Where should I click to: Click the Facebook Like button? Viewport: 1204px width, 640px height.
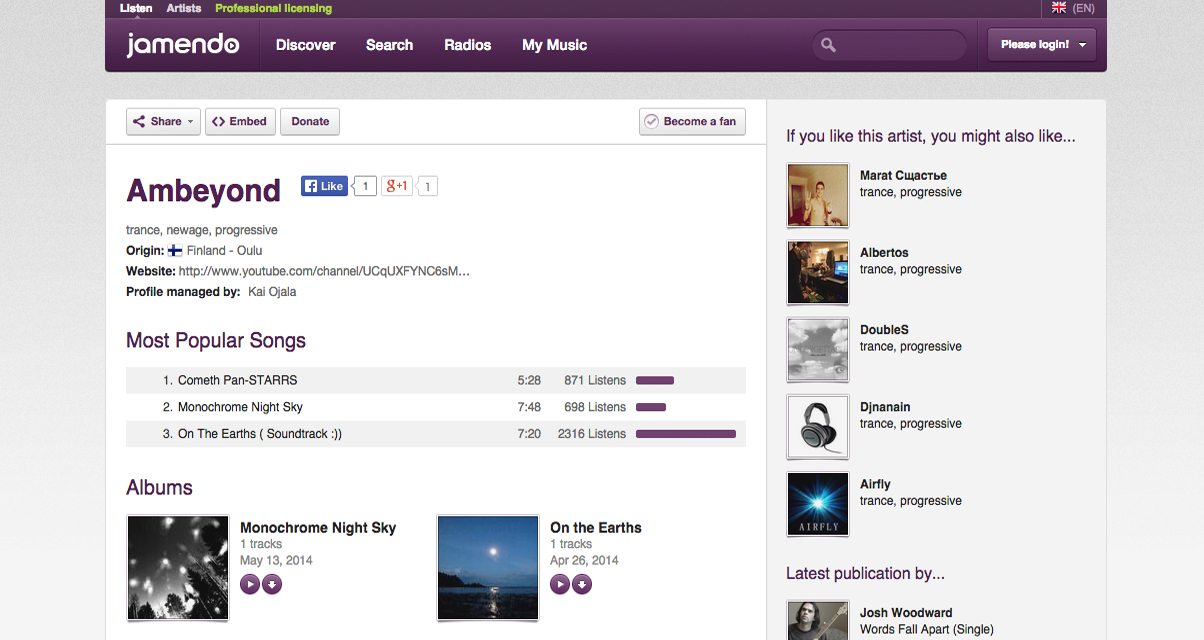(x=324, y=186)
